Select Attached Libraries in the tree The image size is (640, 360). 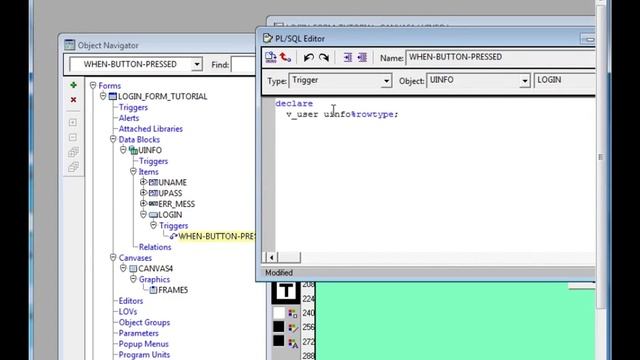[x=151, y=129]
